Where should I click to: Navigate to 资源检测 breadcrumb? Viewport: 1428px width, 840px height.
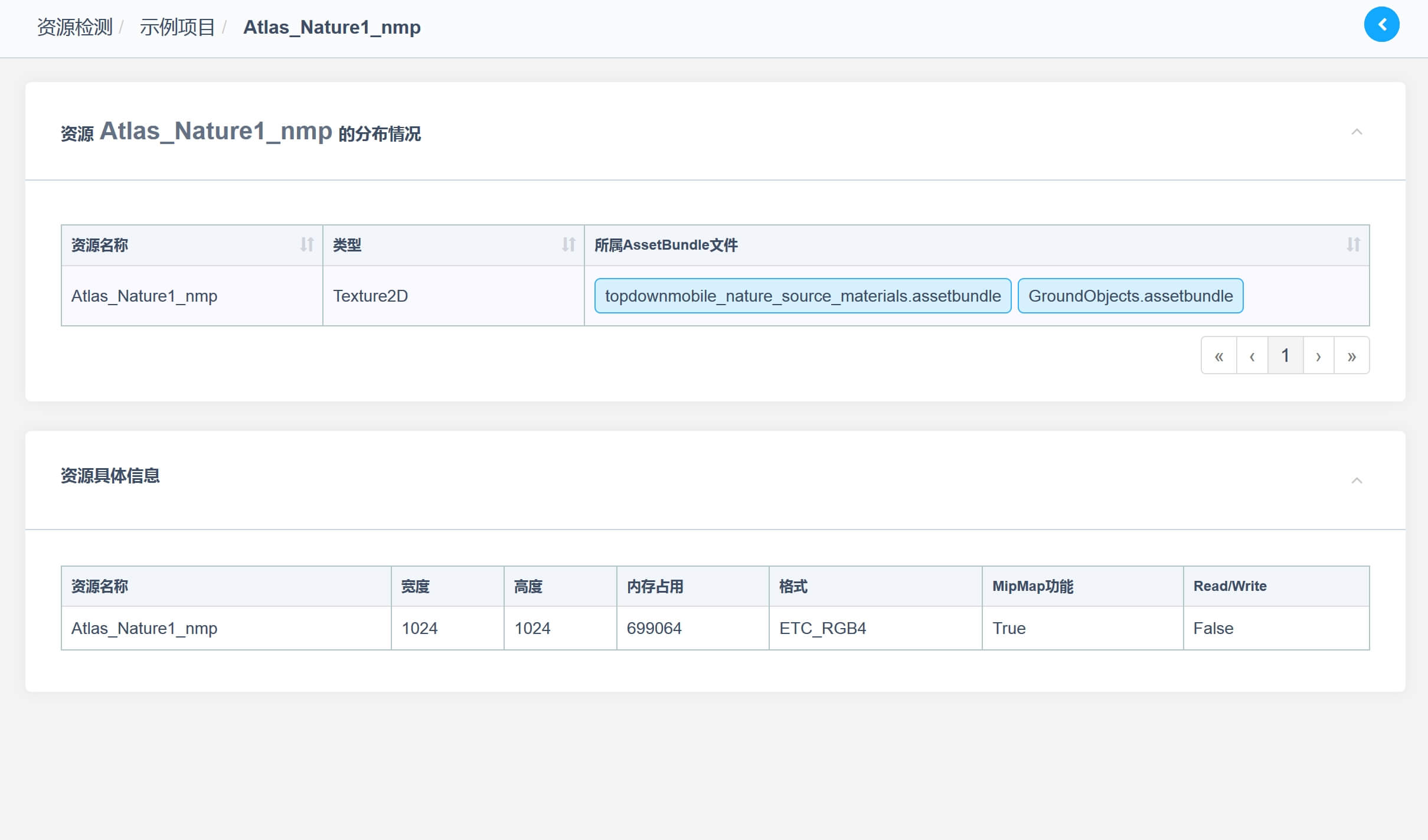tap(74, 27)
